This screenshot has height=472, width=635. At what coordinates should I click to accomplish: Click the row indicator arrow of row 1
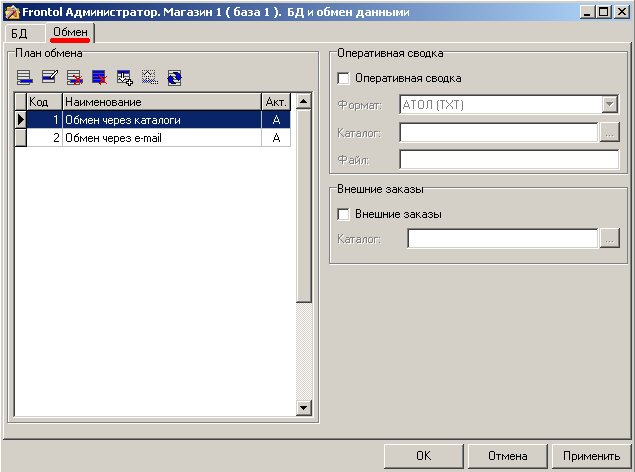pyautogui.click(x=21, y=120)
